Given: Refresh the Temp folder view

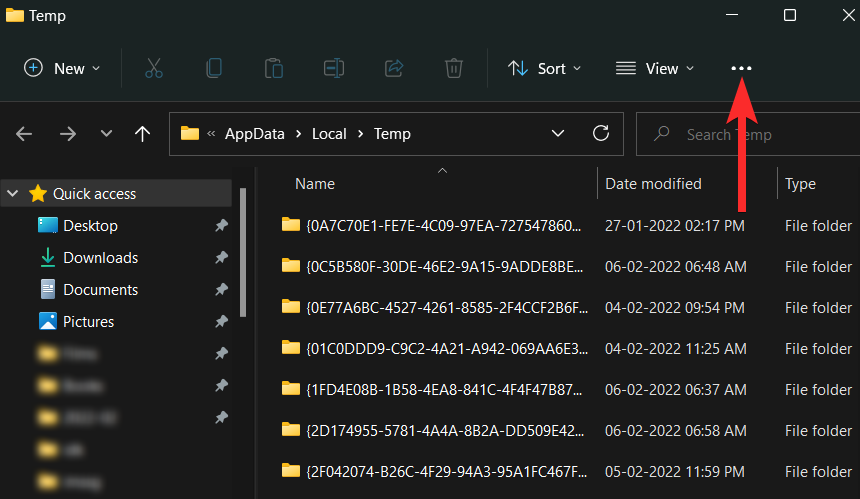Looking at the screenshot, I should click(x=601, y=133).
